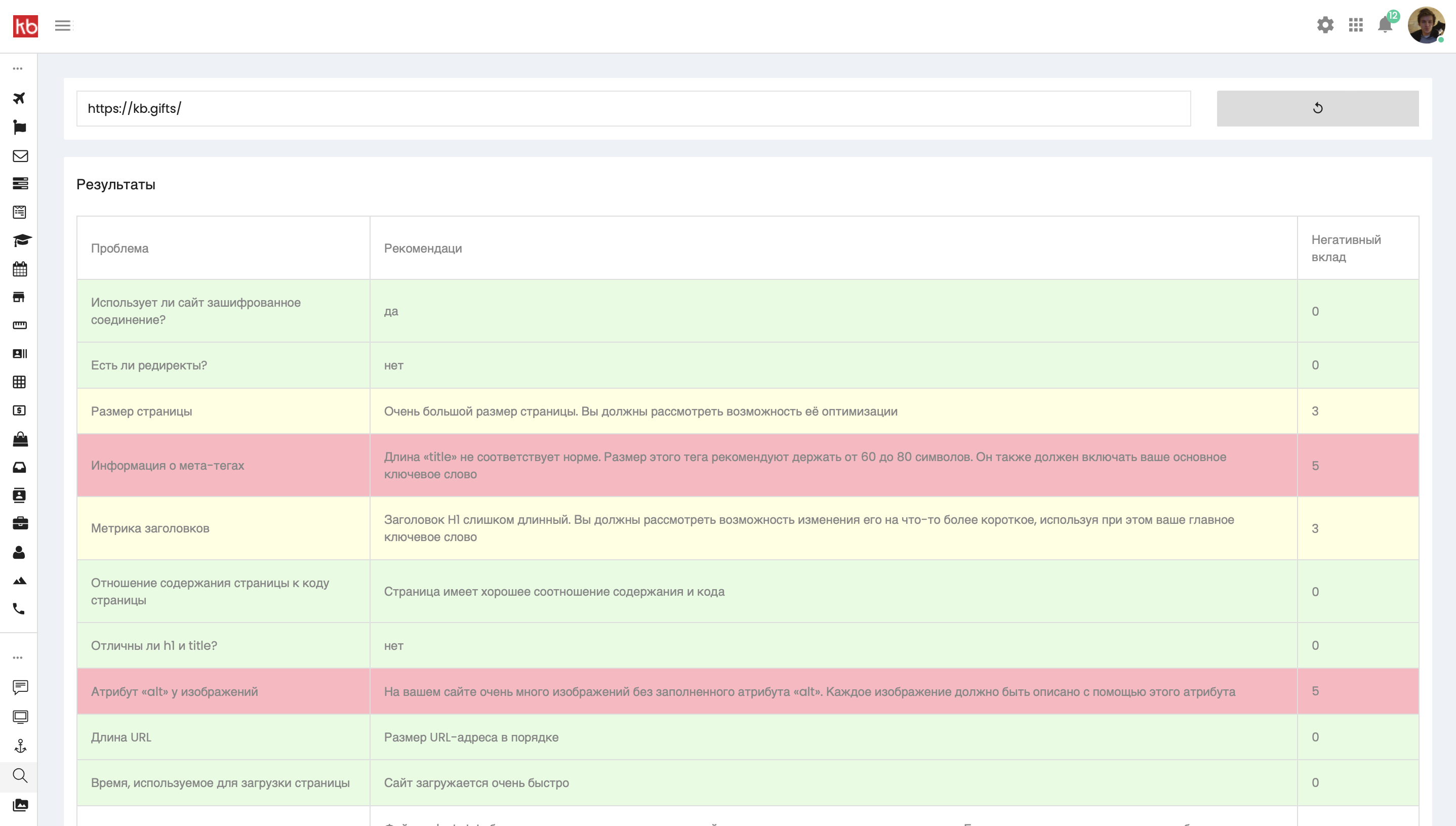The image size is (1456, 826).
Task: Open the table grid icon in sidebar
Action: tap(19, 382)
